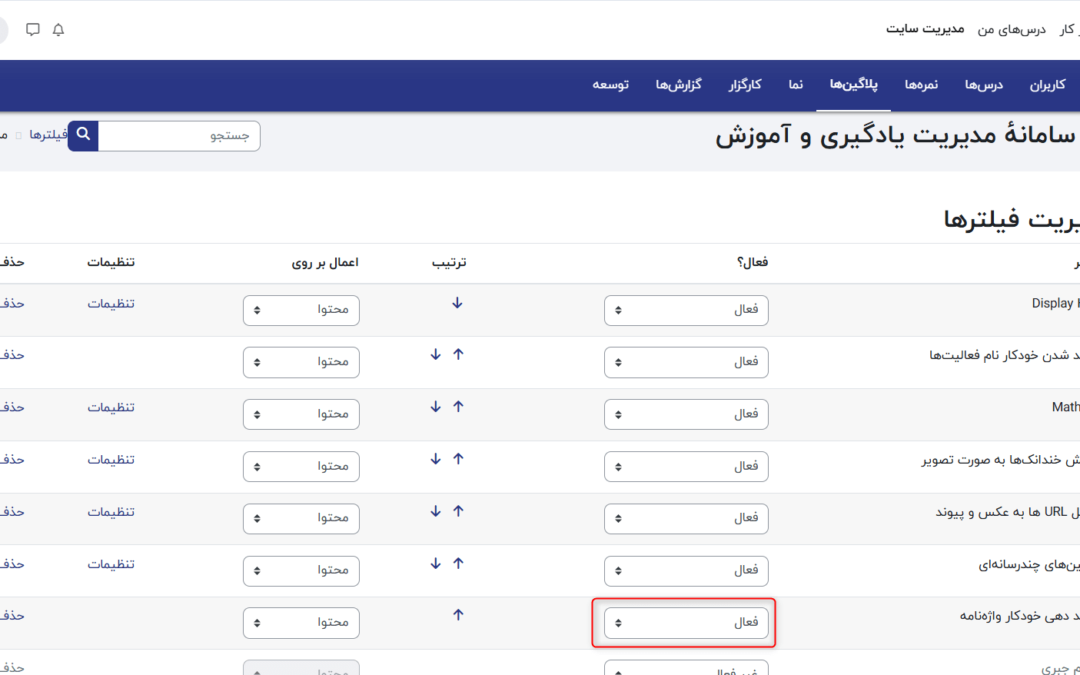Open the active (فعال) dropdown for glossary filter
The image size is (1080, 675).
point(686,622)
